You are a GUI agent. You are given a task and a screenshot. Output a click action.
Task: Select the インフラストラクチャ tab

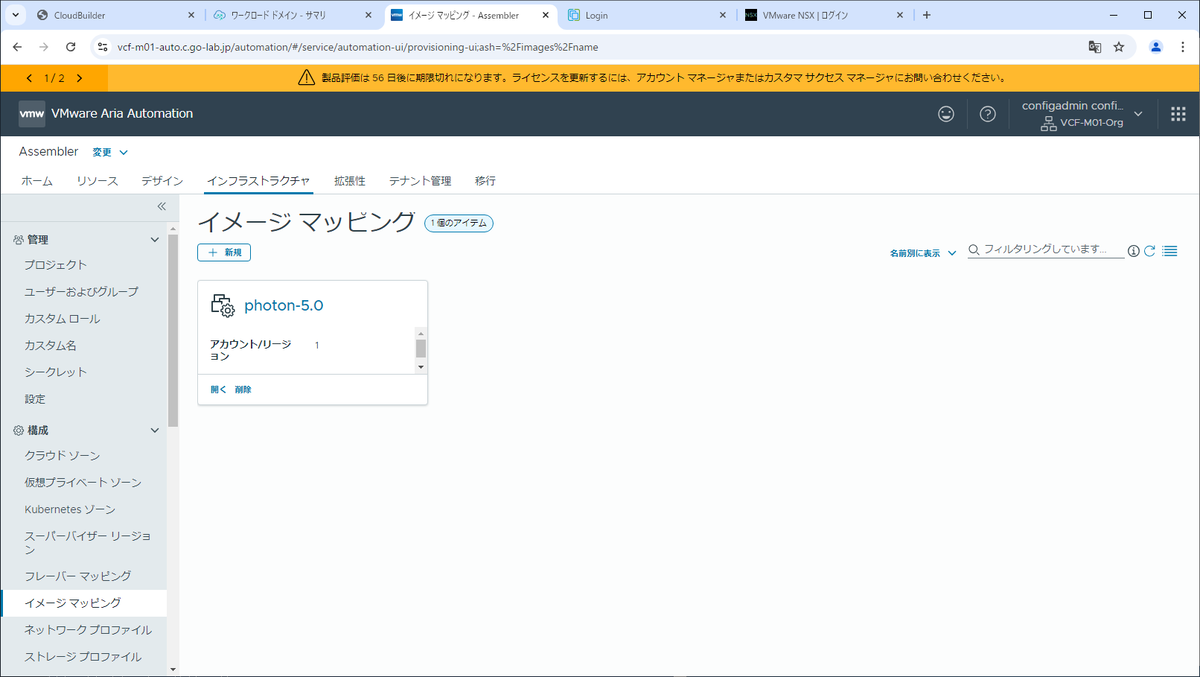[x=258, y=181]
